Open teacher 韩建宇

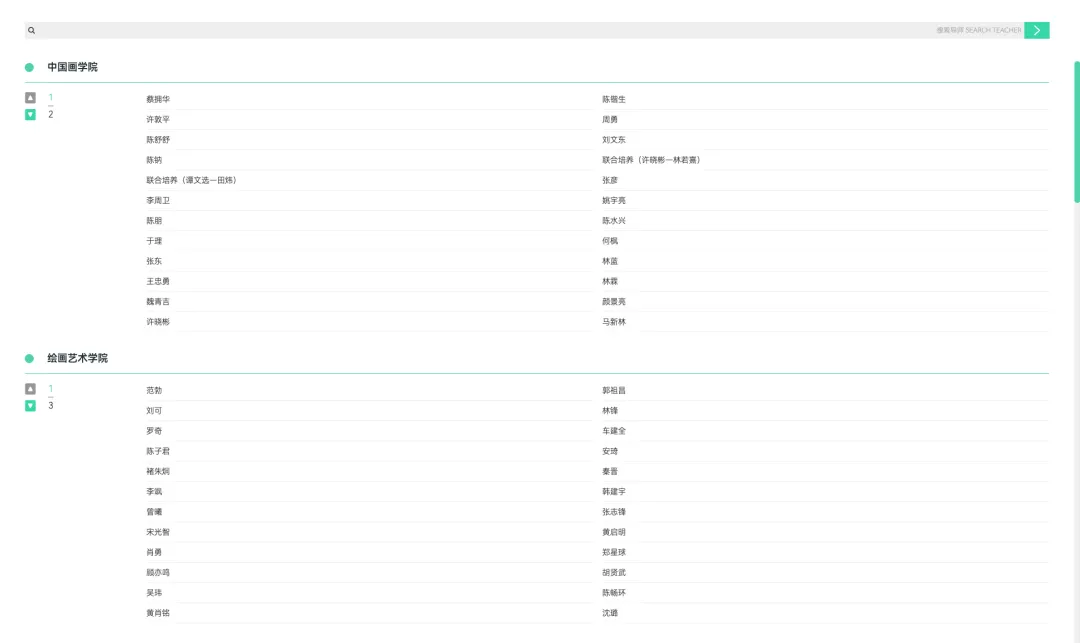coord(614,492)
